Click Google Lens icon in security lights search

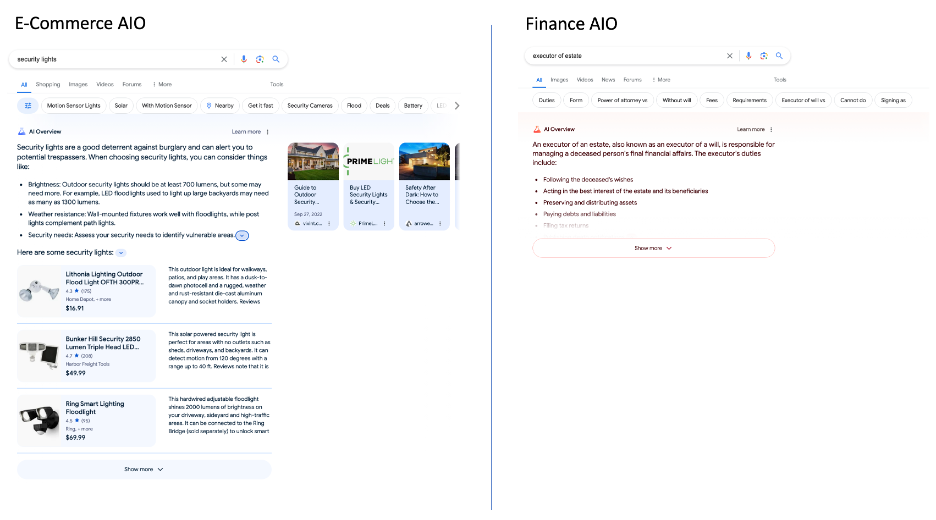click(259, 60)
